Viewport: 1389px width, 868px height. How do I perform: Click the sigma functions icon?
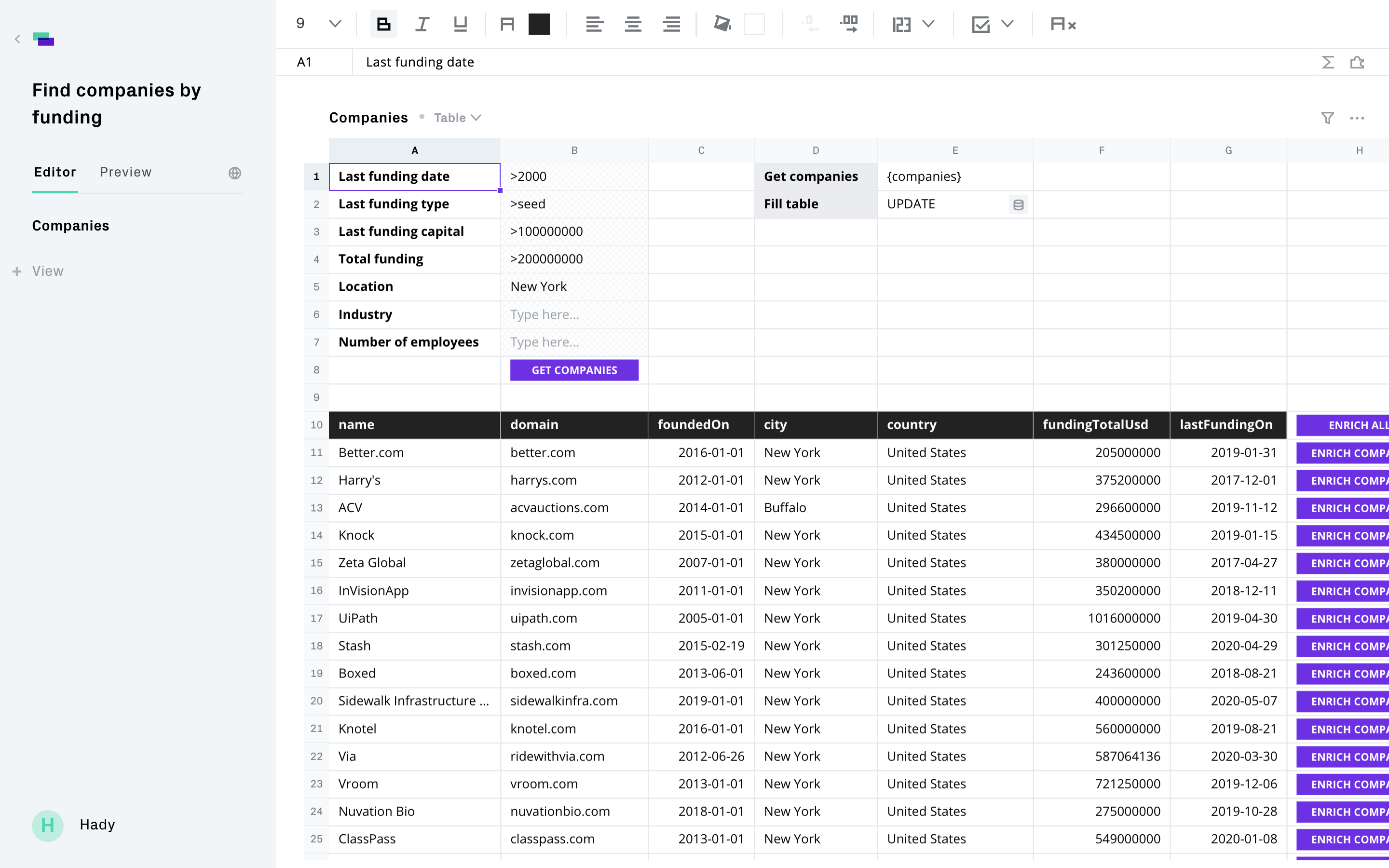click(x=1328, y=62)
